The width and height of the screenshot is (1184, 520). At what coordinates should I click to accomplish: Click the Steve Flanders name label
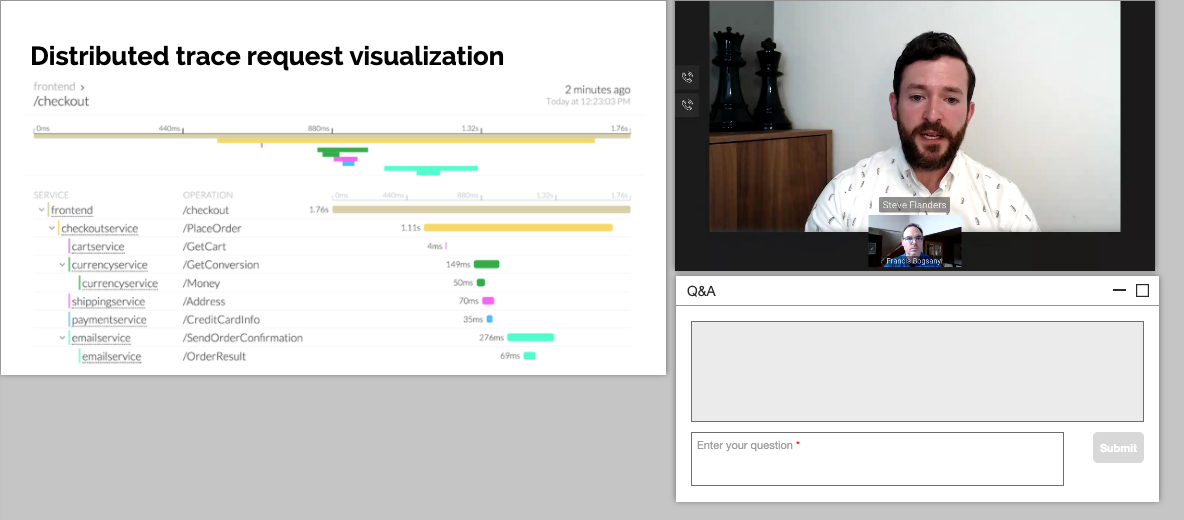point(913,205)
